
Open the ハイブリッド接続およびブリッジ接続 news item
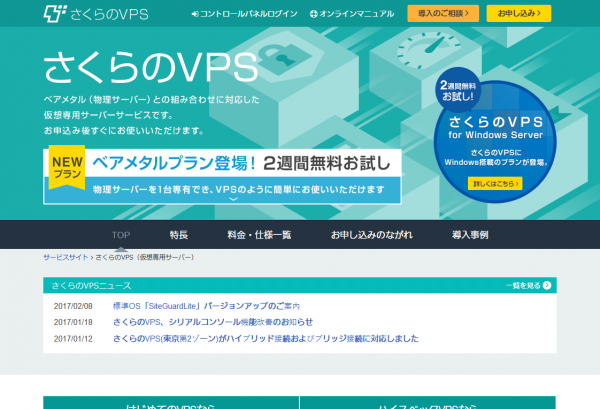click(x=266, y=339)
